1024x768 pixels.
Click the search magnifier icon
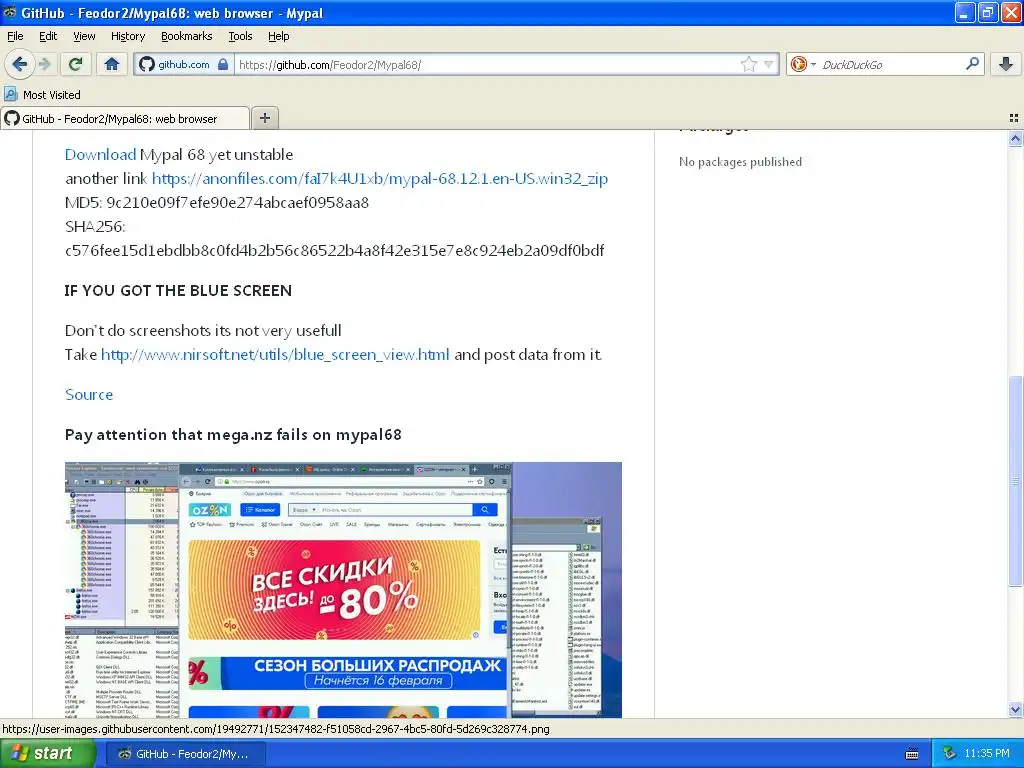[972, 63]
